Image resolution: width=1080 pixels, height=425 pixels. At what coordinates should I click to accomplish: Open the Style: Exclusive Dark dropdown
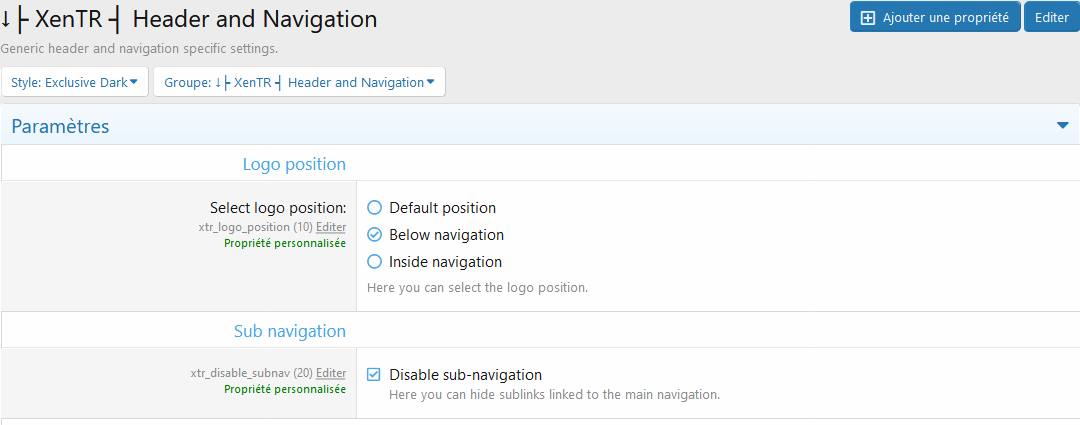pyautogui.click(x=75, y=82)
